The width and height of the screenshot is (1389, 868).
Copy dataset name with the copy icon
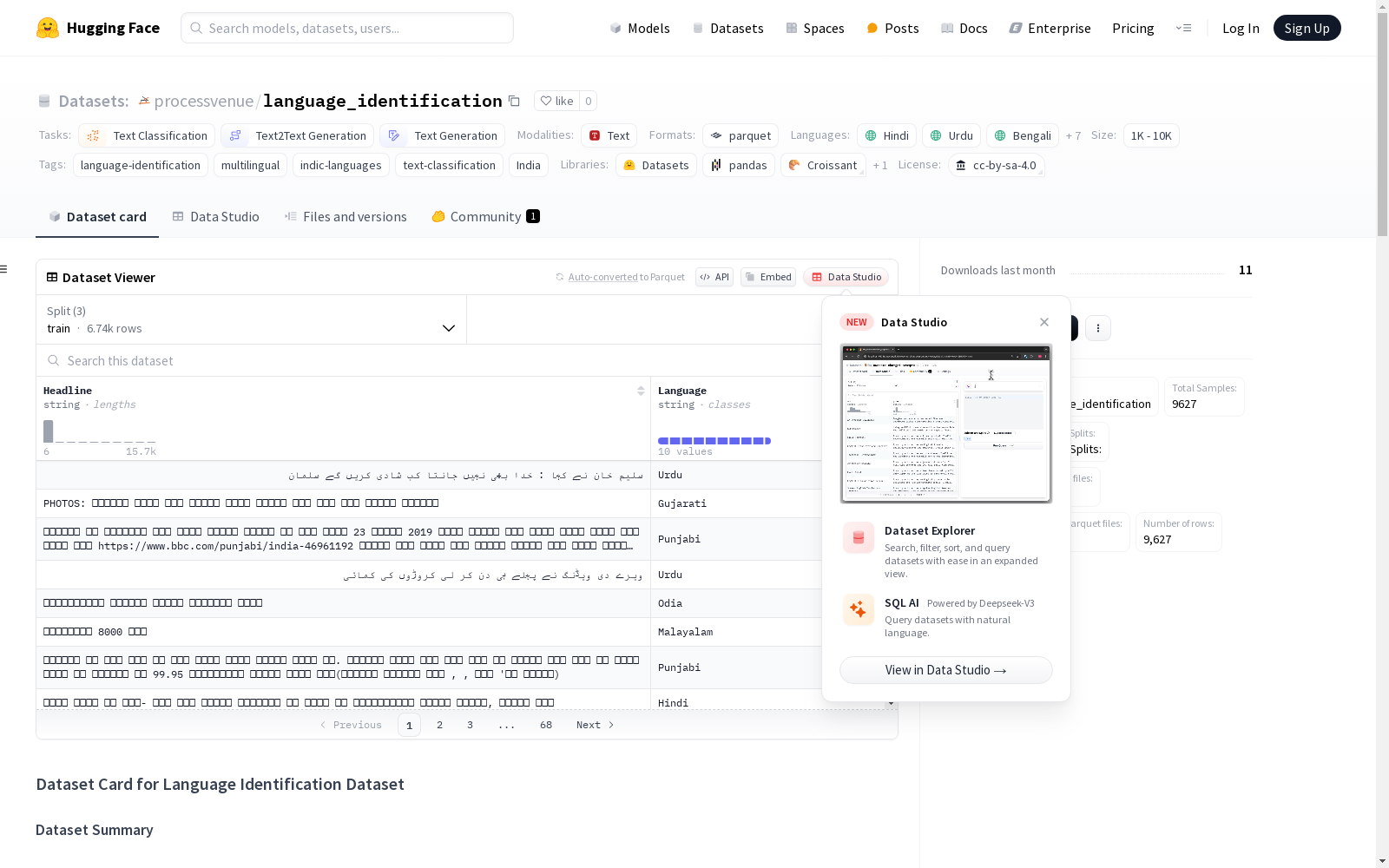coord(514,101)
